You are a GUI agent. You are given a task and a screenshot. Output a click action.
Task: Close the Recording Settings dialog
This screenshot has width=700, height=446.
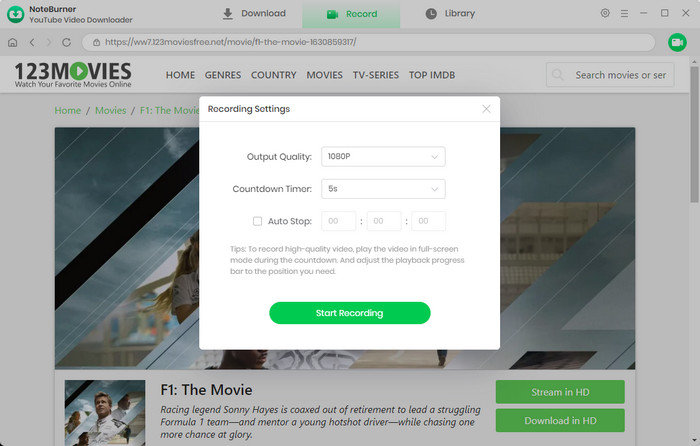click(x=486, y=109)
